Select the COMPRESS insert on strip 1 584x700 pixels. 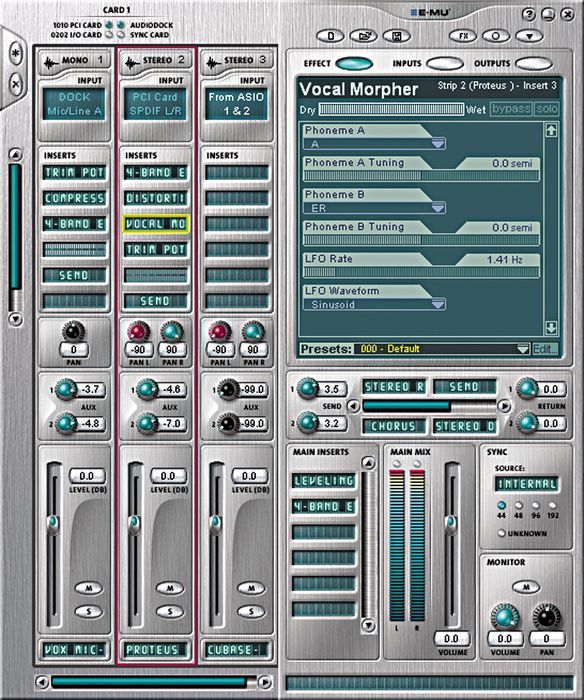[74, 198]
